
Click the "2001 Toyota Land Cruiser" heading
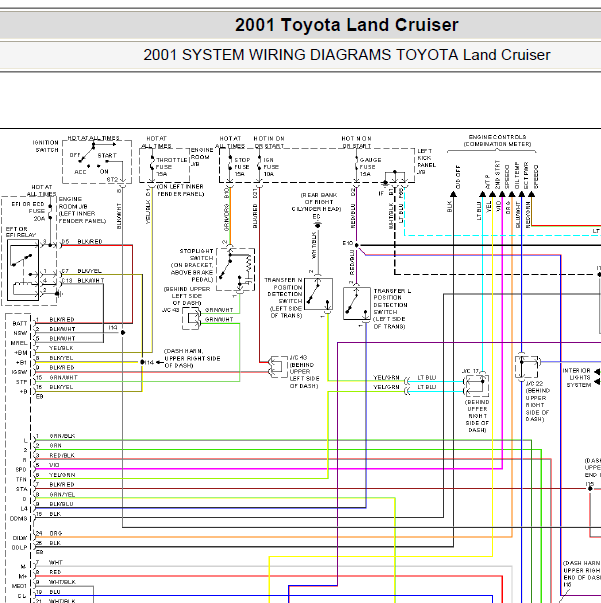(346, 25)
